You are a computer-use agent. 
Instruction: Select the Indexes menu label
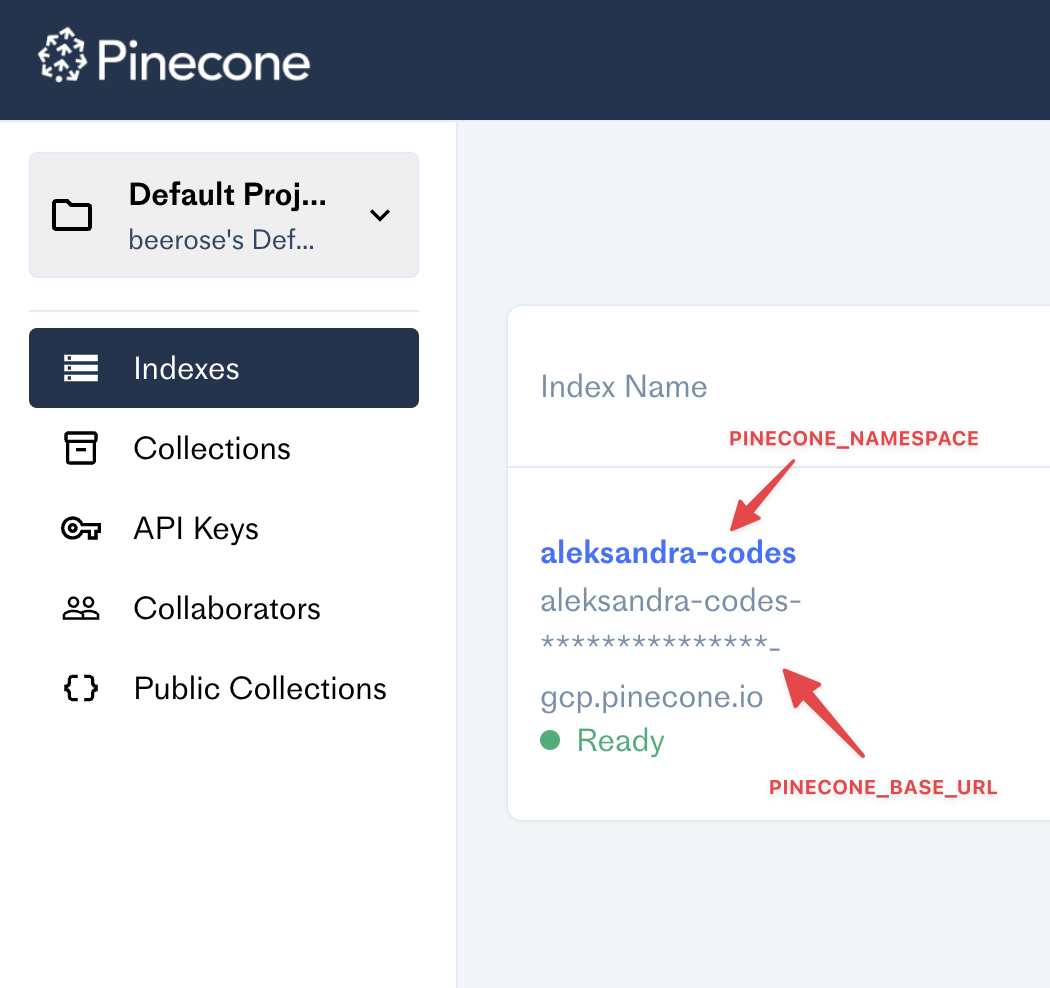click(x=187, y=368)
